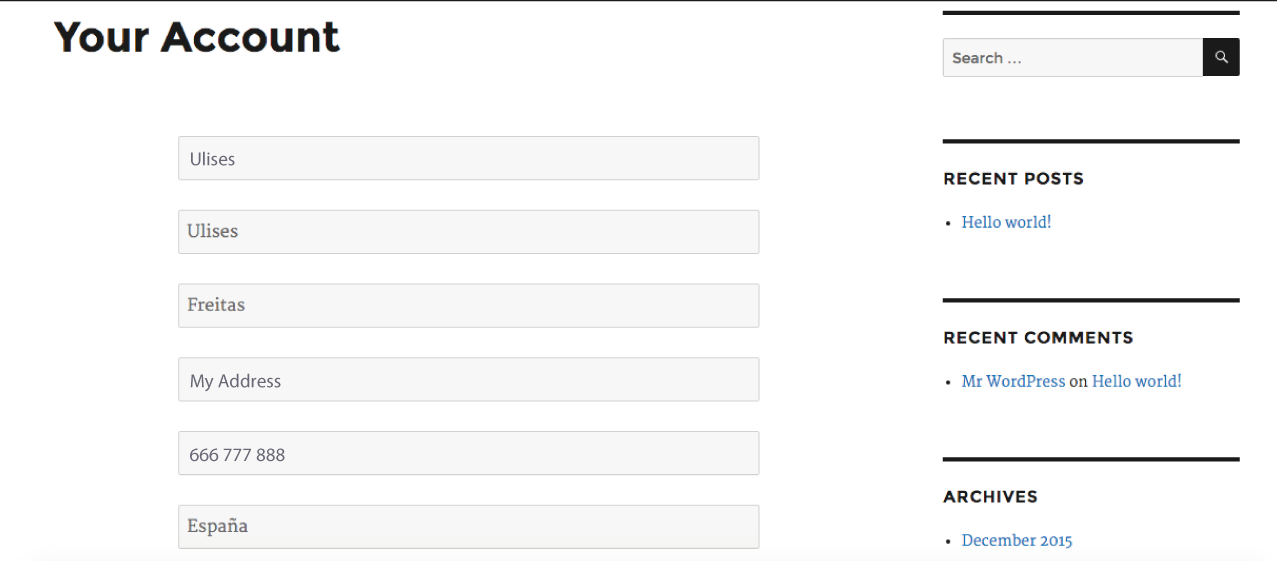The image size is (1277, 561).
Task: Click into the My Address field
Action: [x=468, y=380]
